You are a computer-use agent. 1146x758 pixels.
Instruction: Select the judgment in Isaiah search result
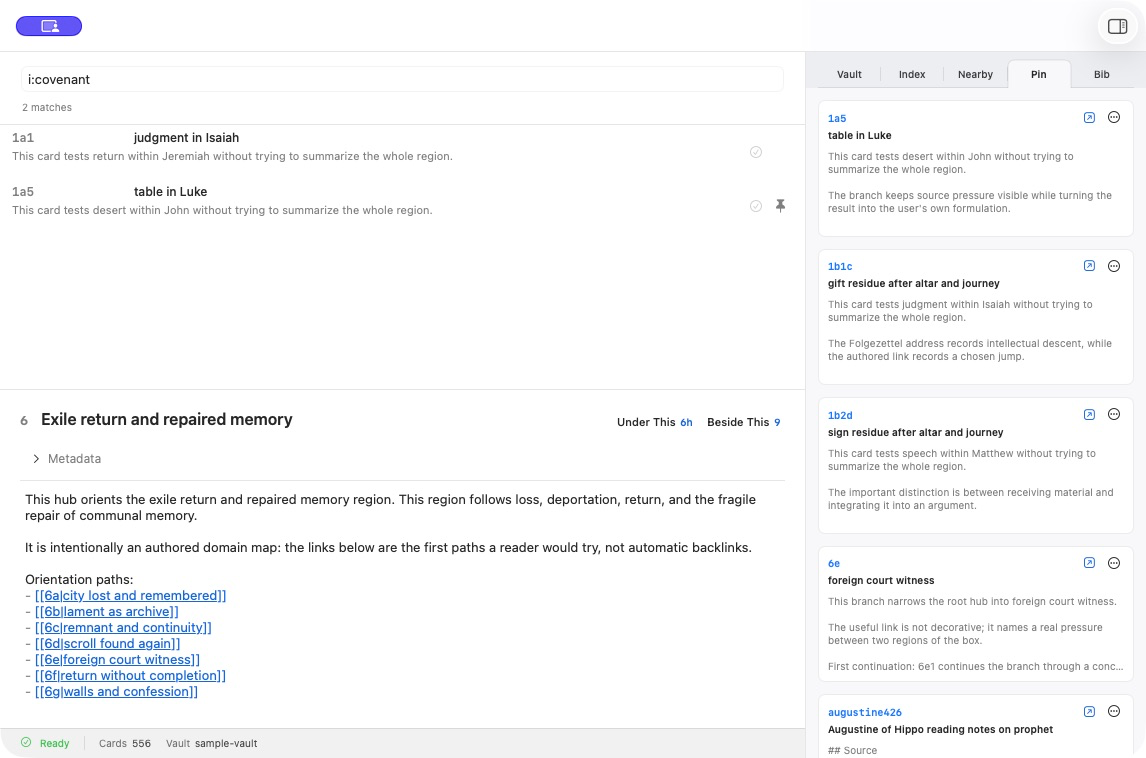click(402, 146)
